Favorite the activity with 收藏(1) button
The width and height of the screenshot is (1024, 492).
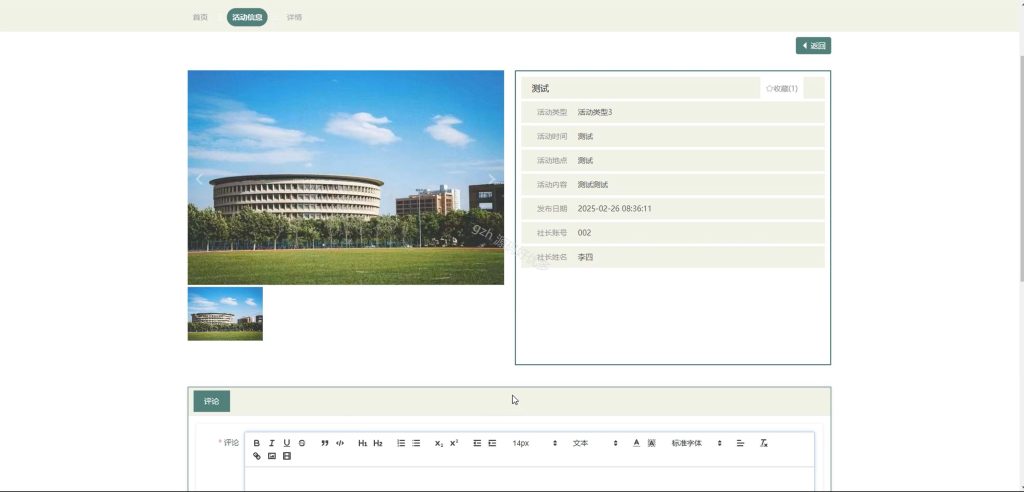(782, 88)
